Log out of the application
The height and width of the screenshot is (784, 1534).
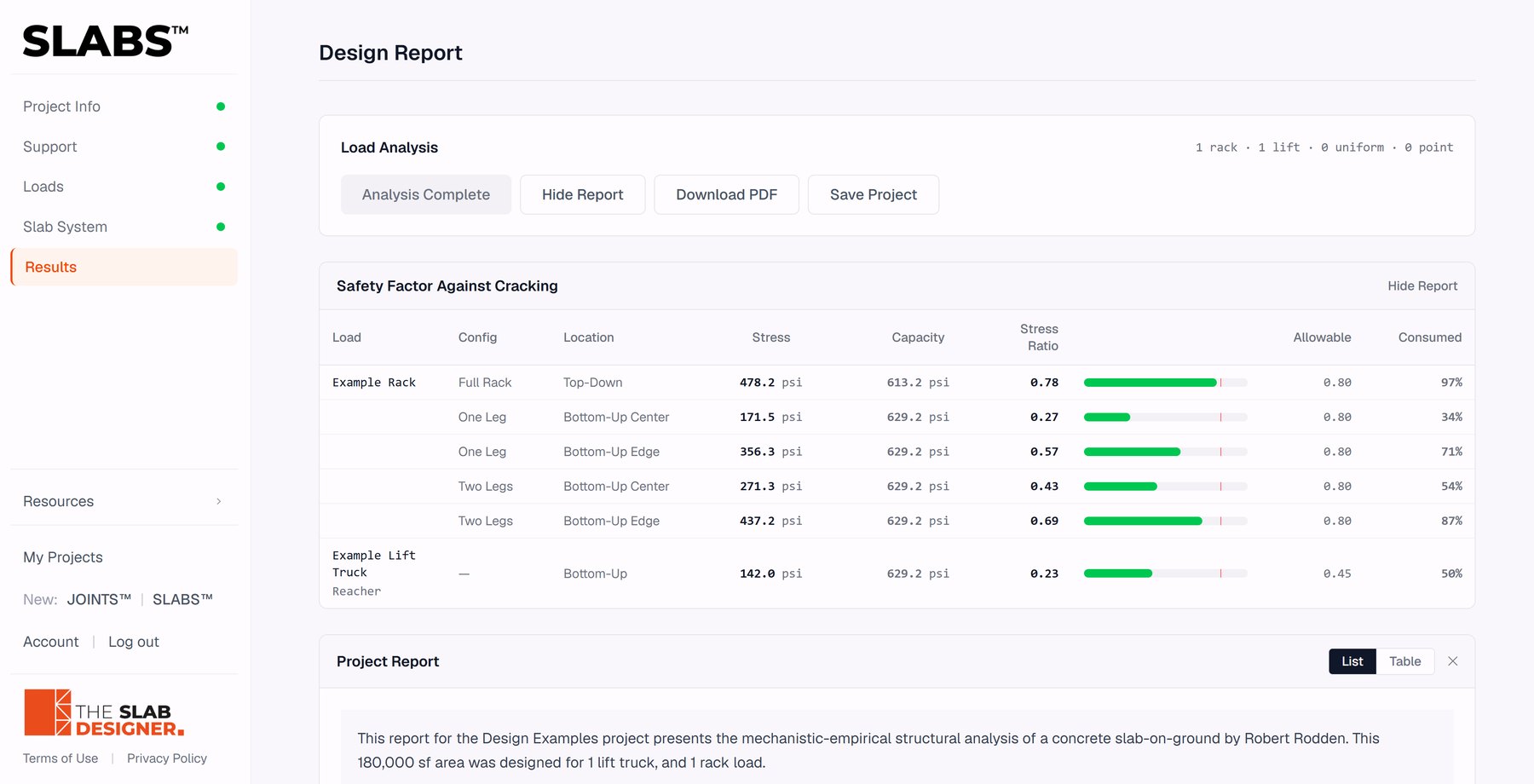click(x=134, y=642)
